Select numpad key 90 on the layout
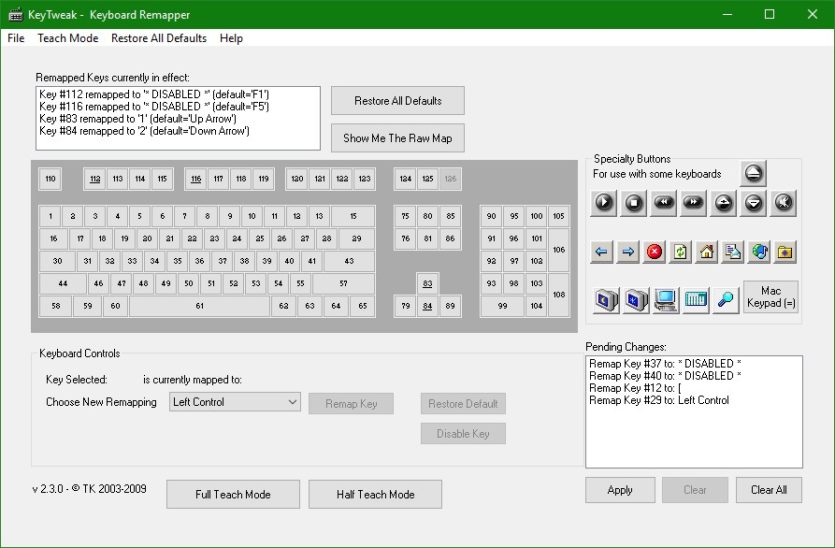This screenshot has width=835, height=548. 491,216
